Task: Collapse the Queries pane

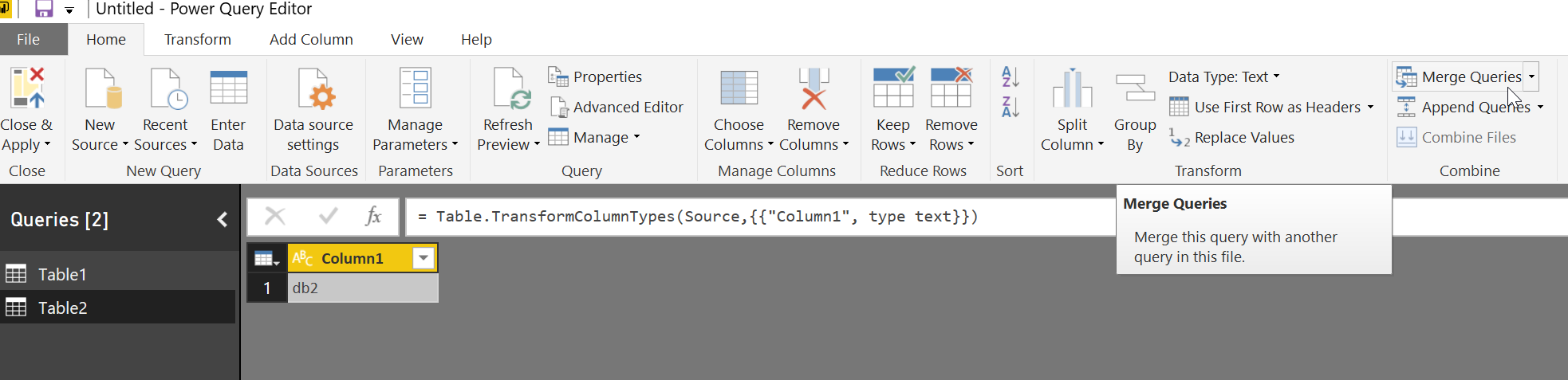Action: pos(223,220)
